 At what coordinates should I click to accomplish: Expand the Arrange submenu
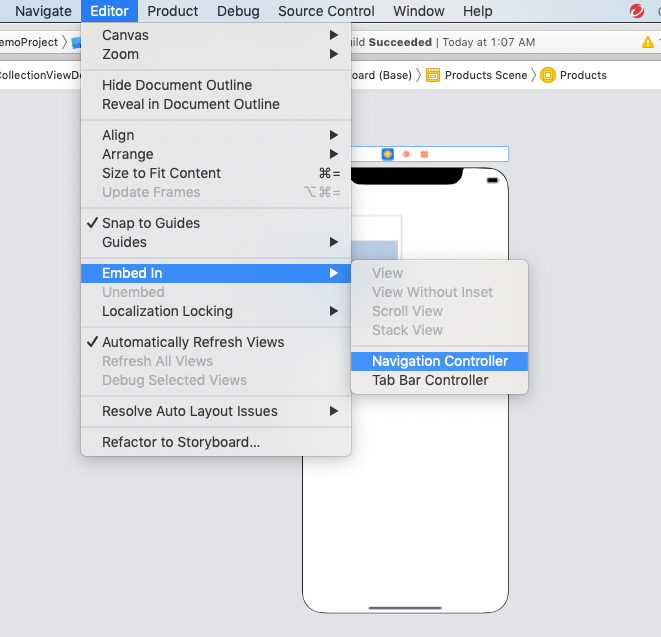coord(216,154)
